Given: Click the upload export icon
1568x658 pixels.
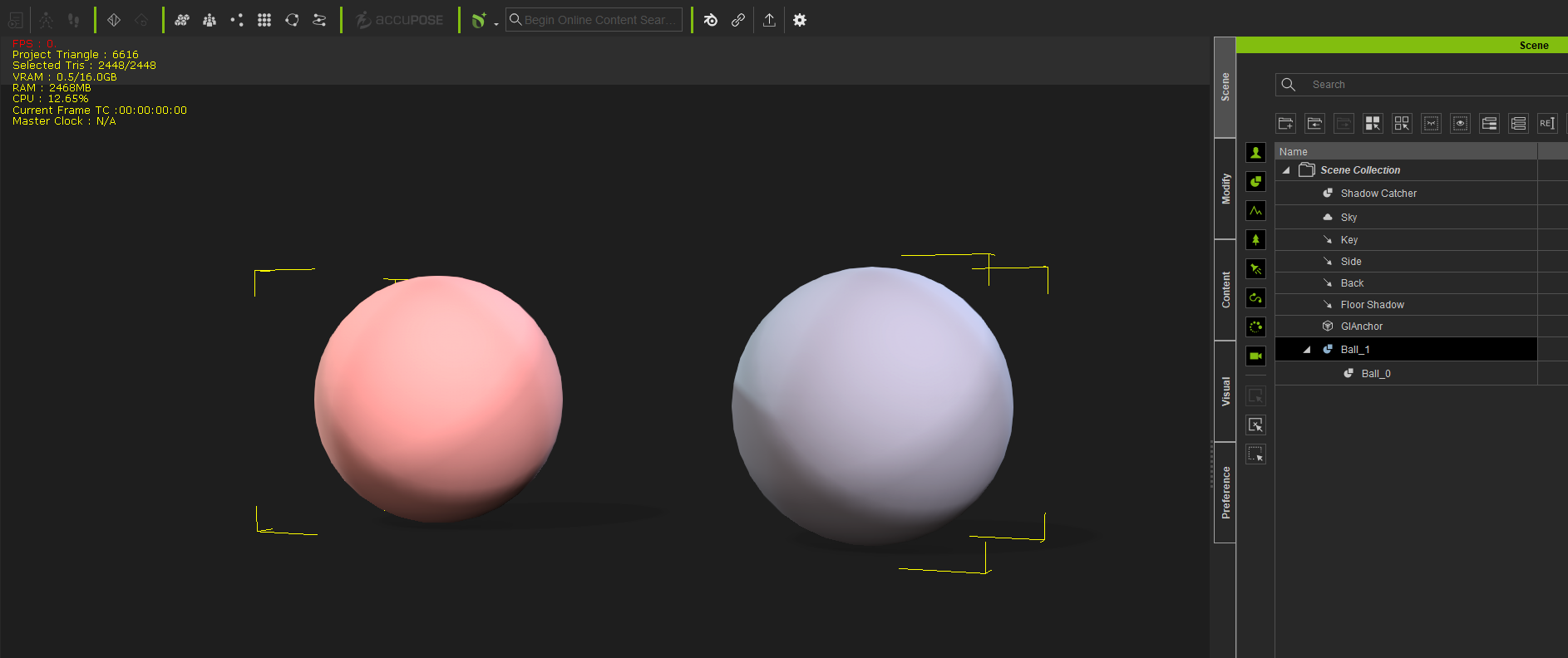Looking at the screenshot, I should pyautogui.click(x=769, y=20).
